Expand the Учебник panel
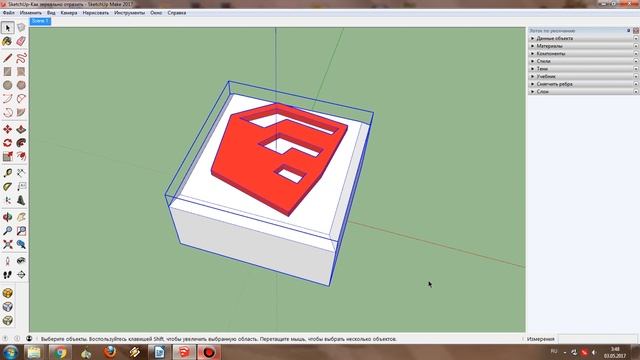This screenshot has width=640, height=360. coord(583,76)
